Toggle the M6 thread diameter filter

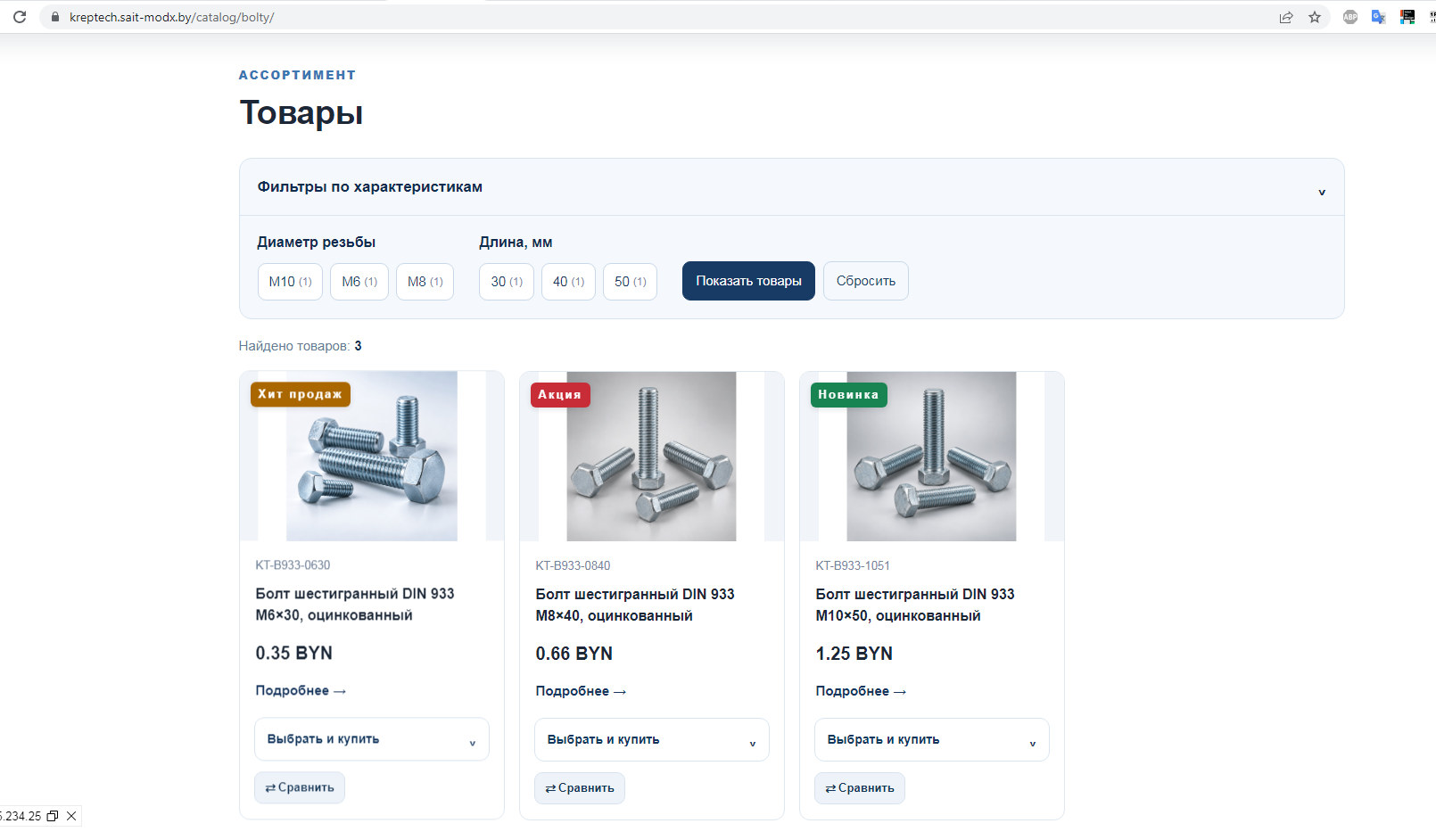tap(359, 282)
